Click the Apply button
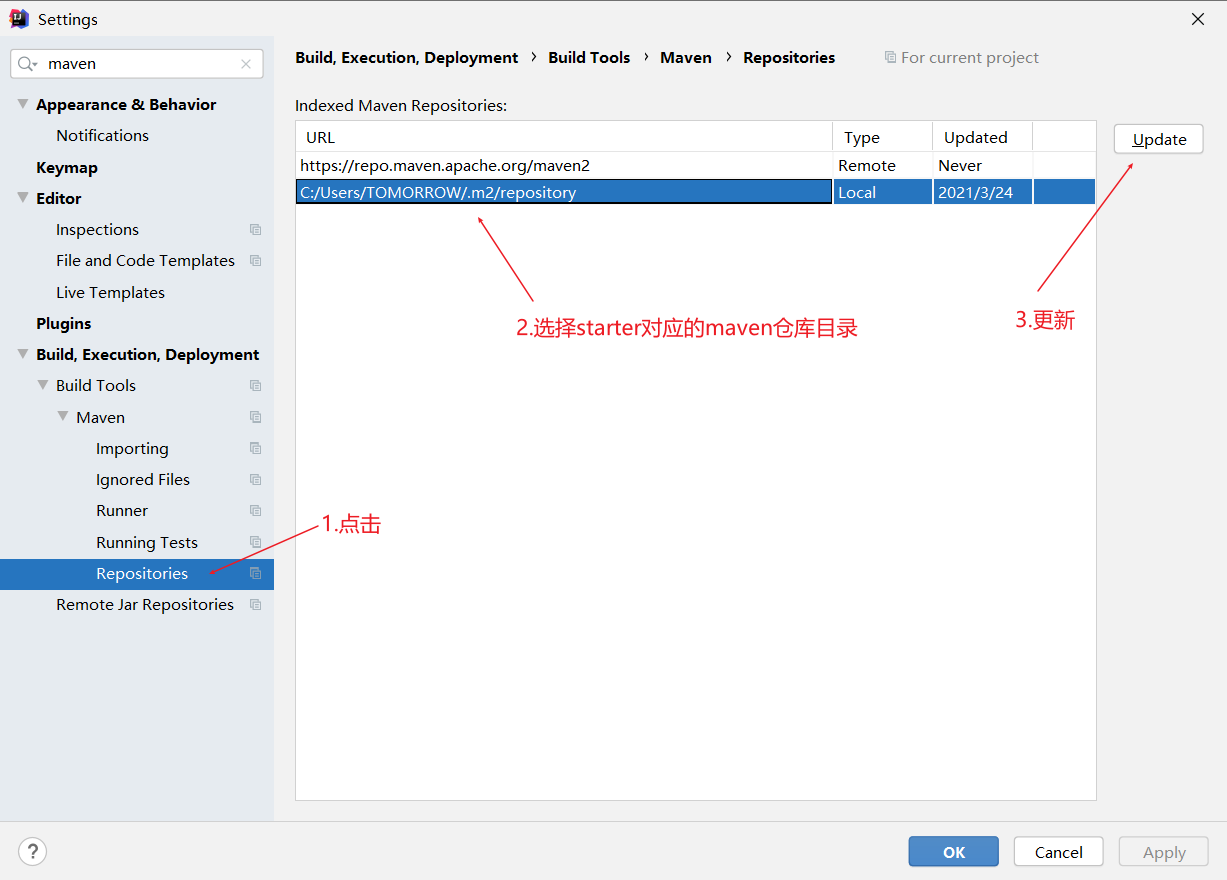This screenshot has height=880, width=1227. (1164, 852)
